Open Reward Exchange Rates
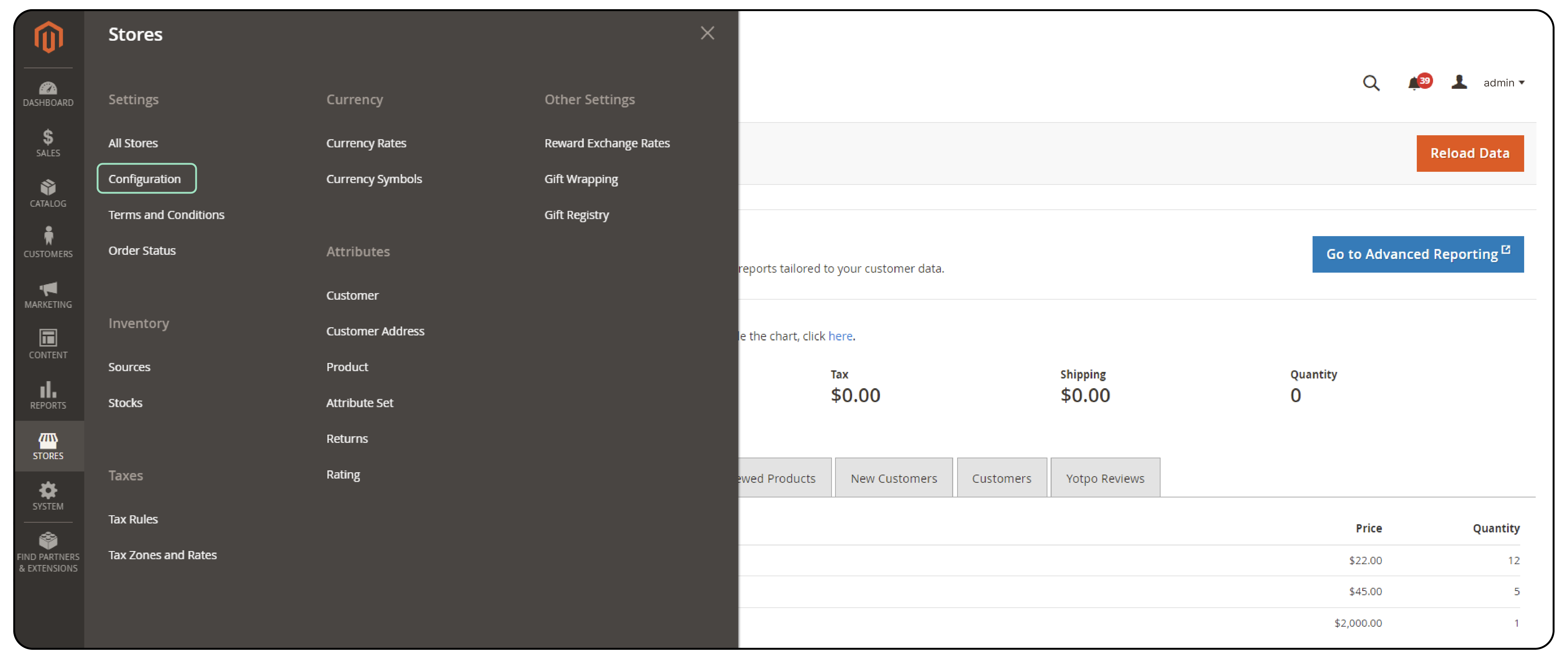This screenshot has width=1568, height=659. [607, 143]
